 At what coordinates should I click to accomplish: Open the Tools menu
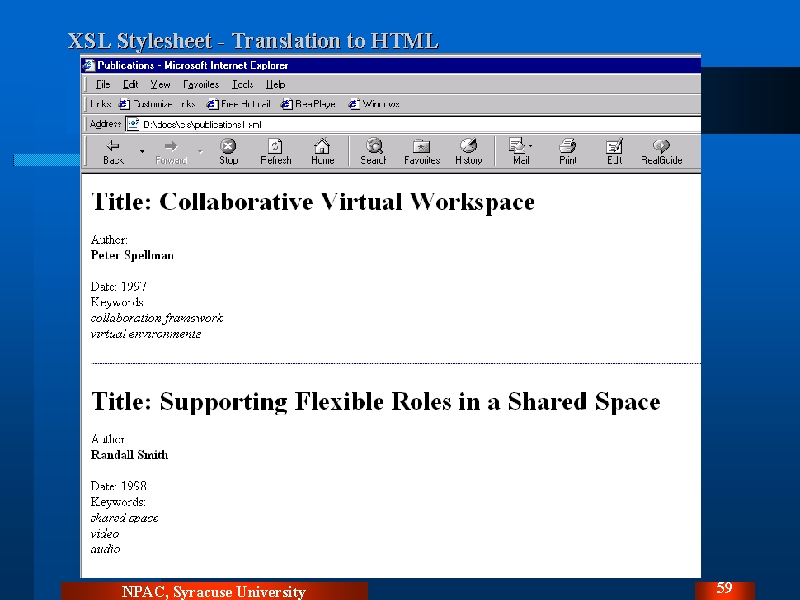point(242,84)
